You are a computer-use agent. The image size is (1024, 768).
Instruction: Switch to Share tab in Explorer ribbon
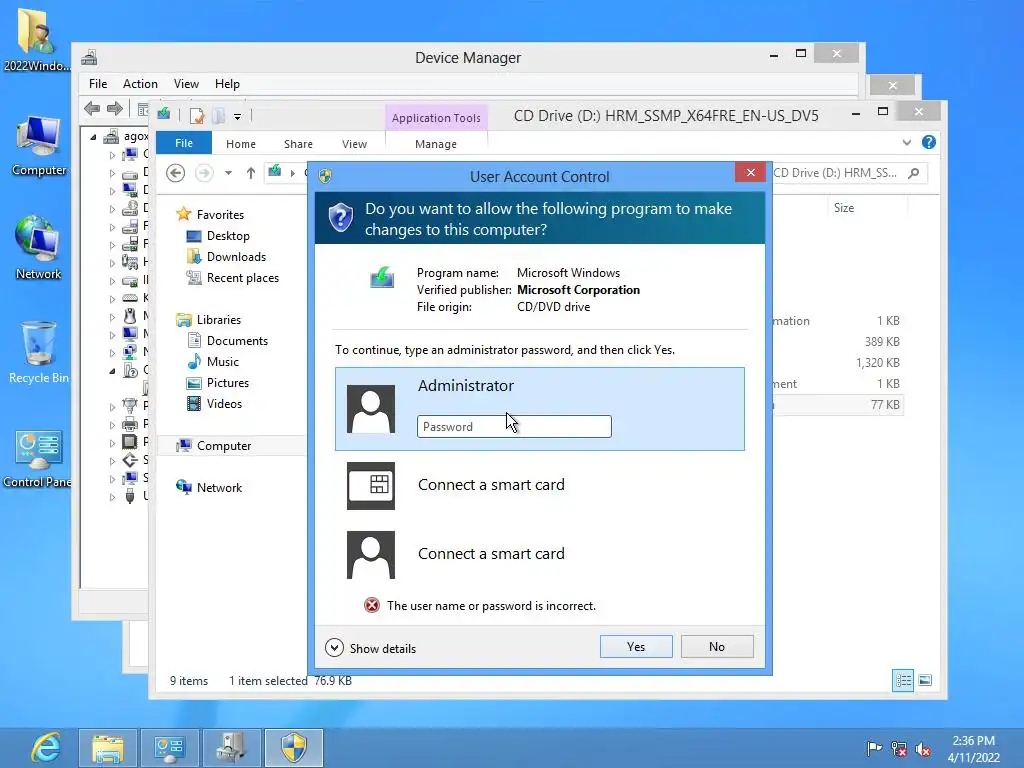pyautogui.click(x=298, y=144)
